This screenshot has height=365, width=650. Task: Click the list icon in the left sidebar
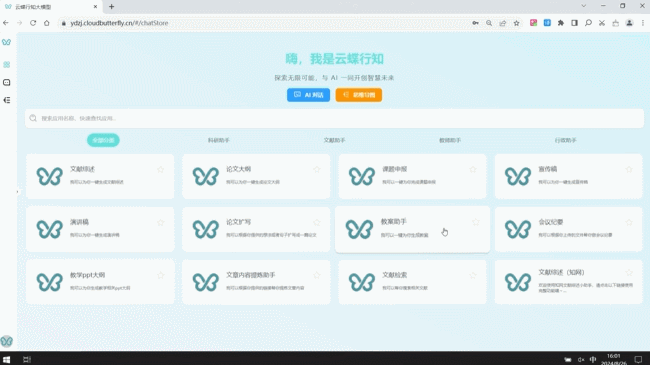pyautogui.click(x=7, y=100)
